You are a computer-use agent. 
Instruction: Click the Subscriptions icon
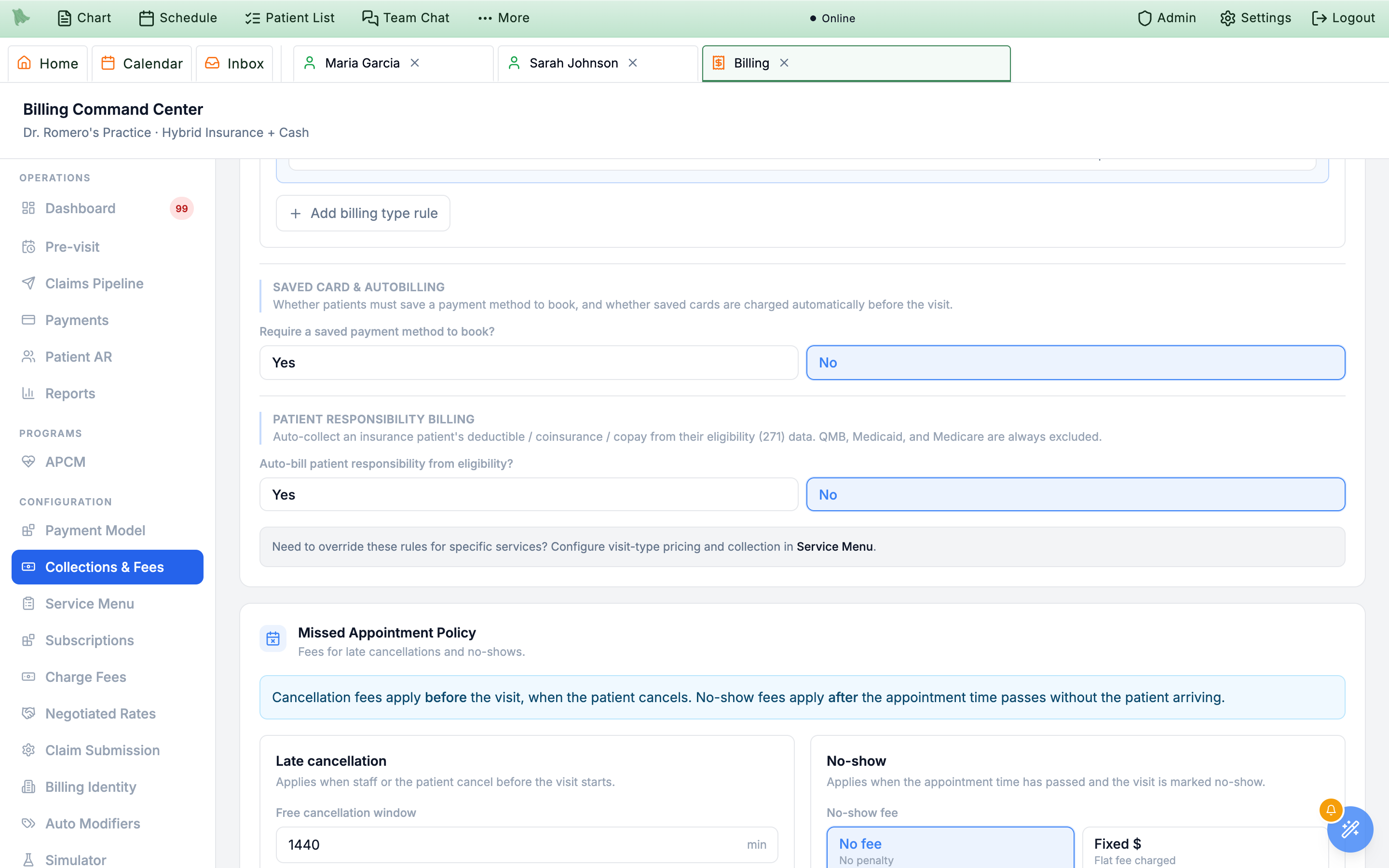28,641
